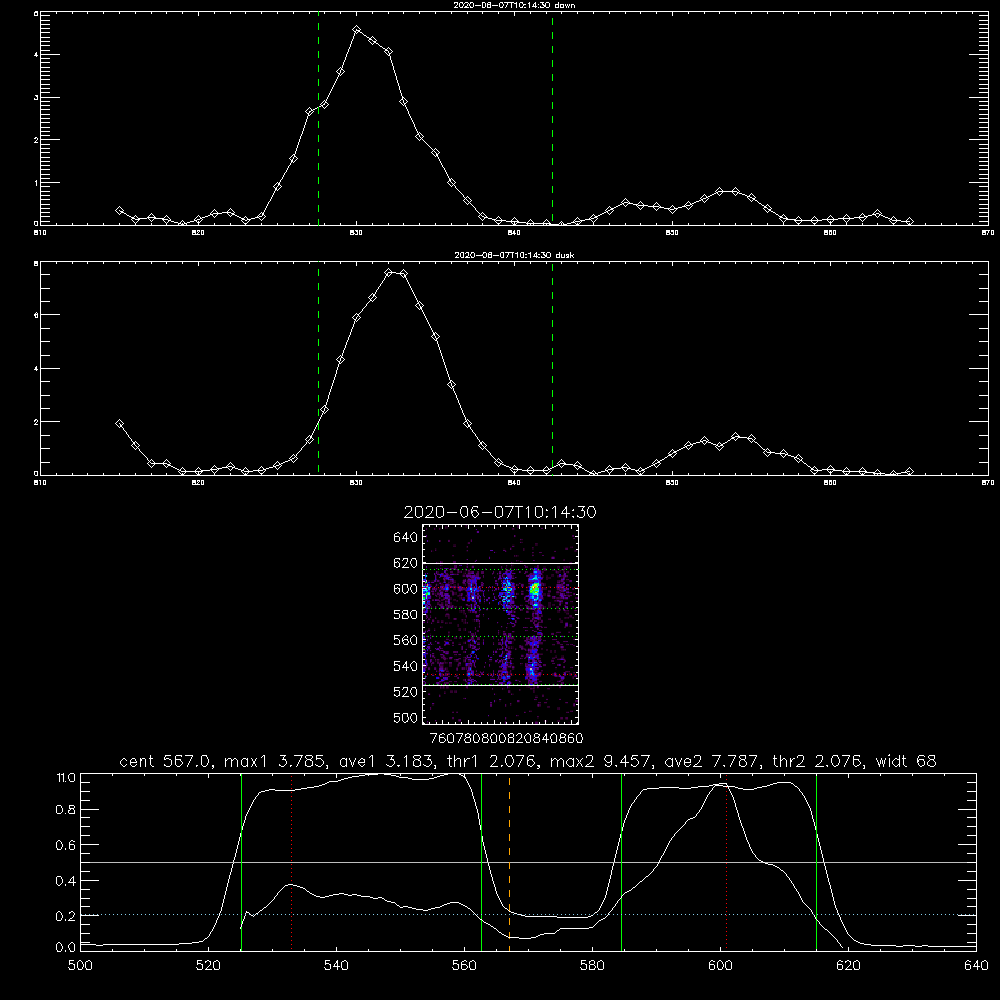Click 'widt 68' in the stats line
Screen dimensions: 1000x1000
click(x=906, y=761)
